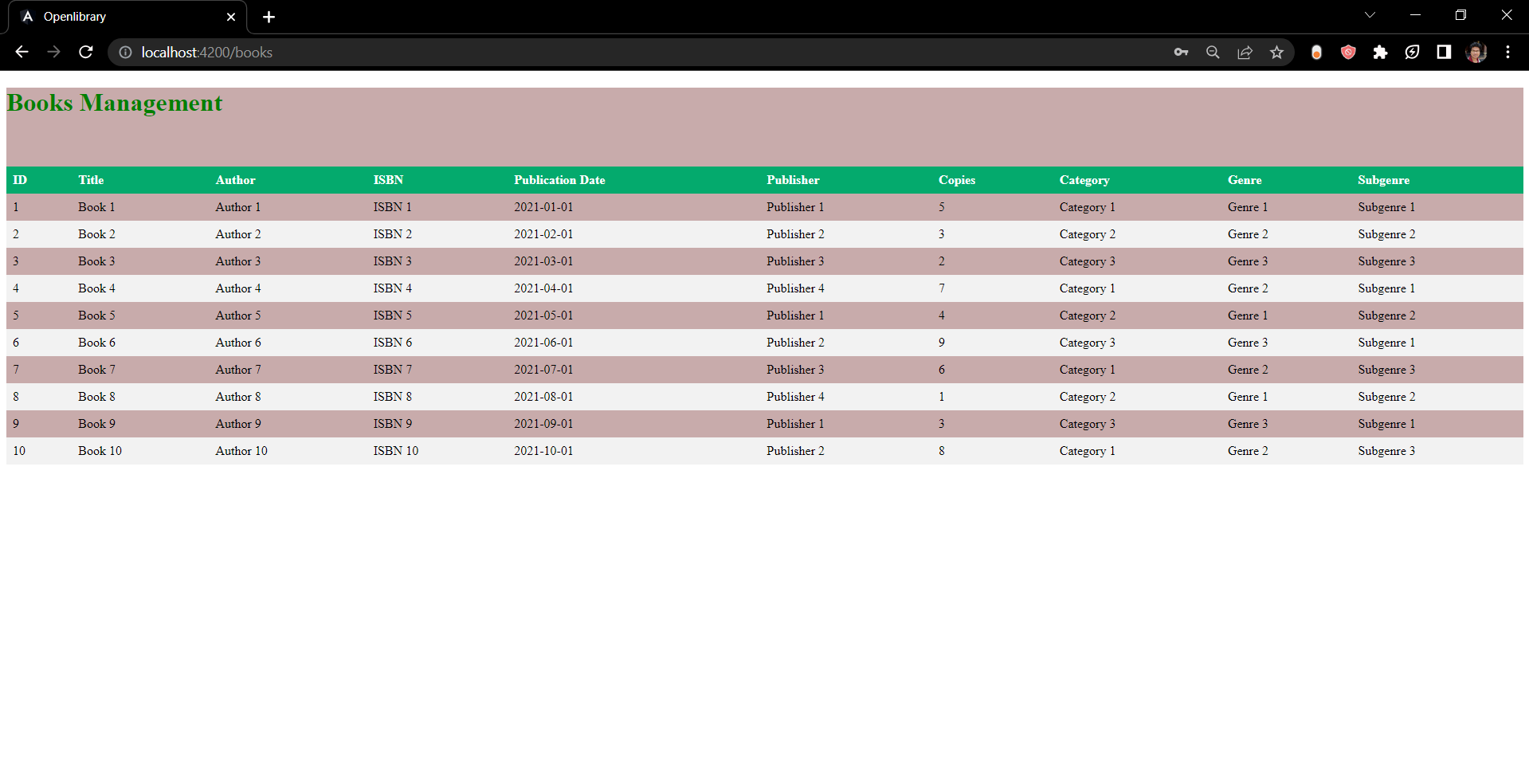
Task: Open a new browser tab
Action: coord(269,16)
